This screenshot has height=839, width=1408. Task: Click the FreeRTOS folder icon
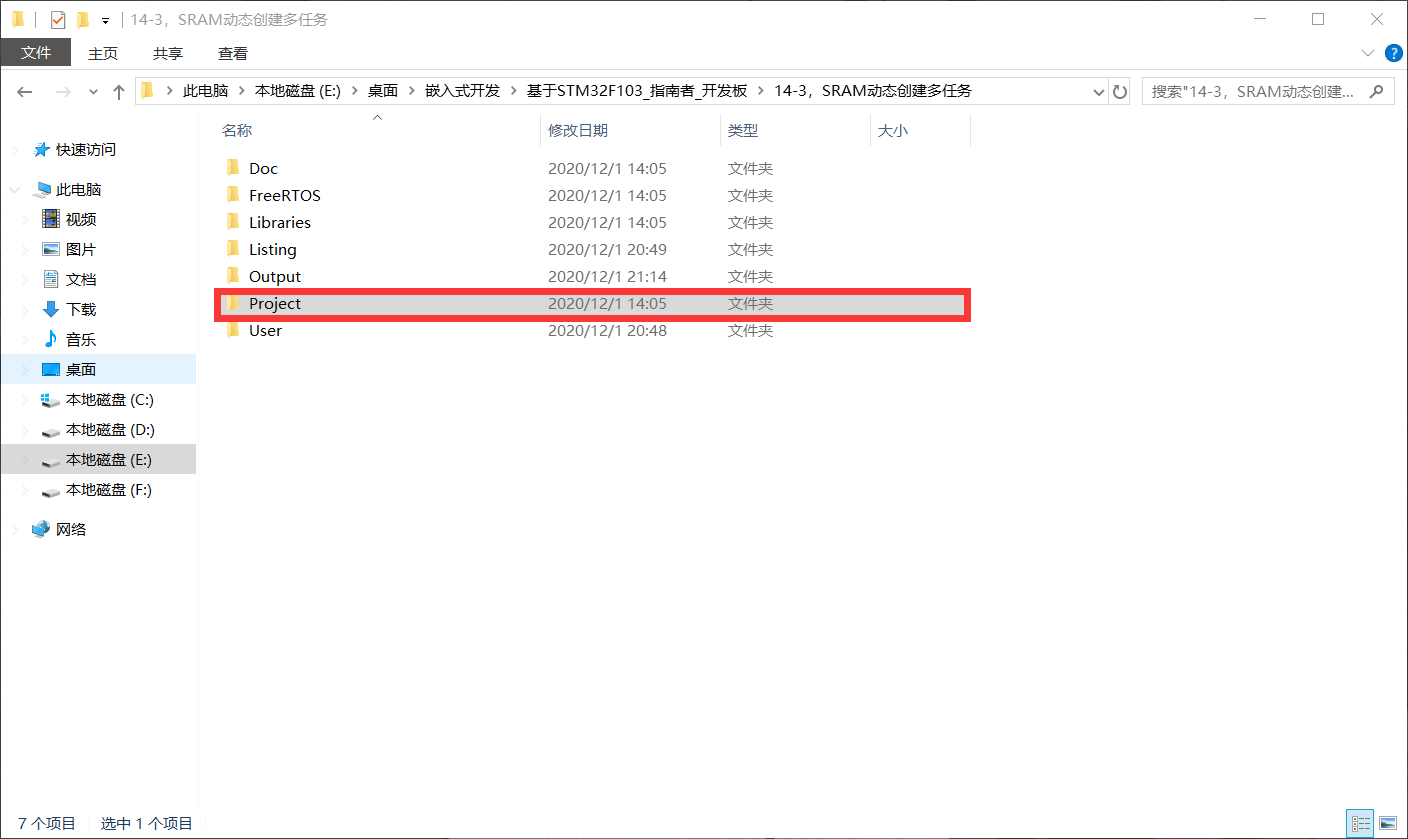pos(232,195)
